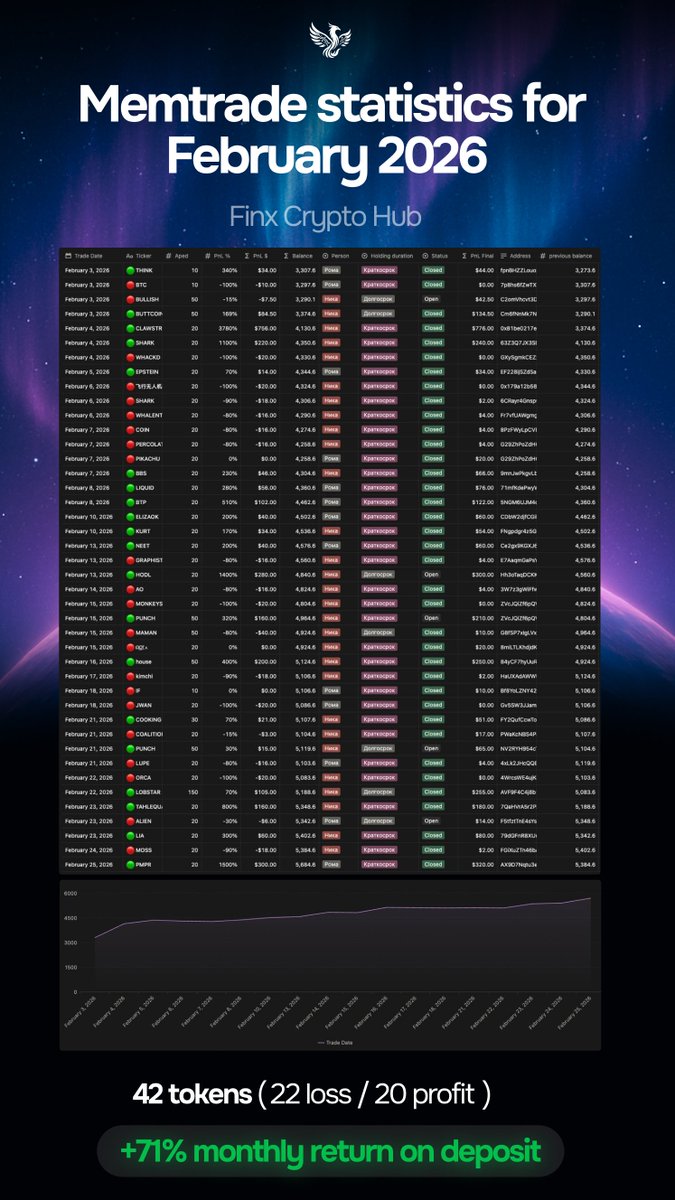The image size is (675, 1200).
Task: Open the Address column header
Action: [x=515, y=256]
